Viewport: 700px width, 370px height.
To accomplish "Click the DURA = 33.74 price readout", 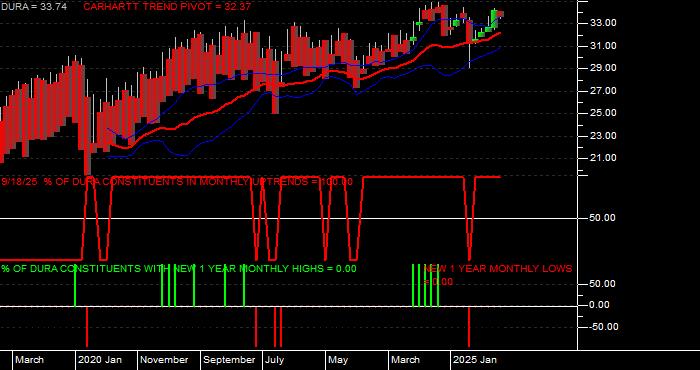I will tap(33, 7).
